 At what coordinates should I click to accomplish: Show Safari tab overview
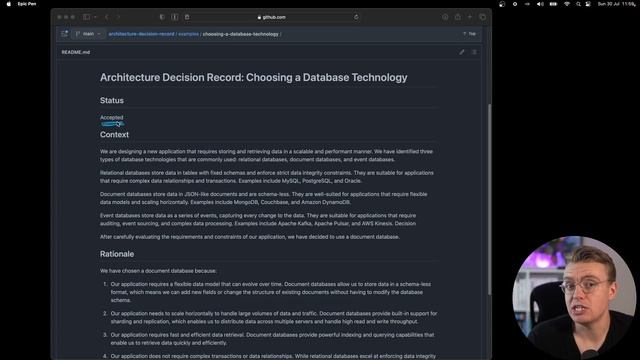482,17
